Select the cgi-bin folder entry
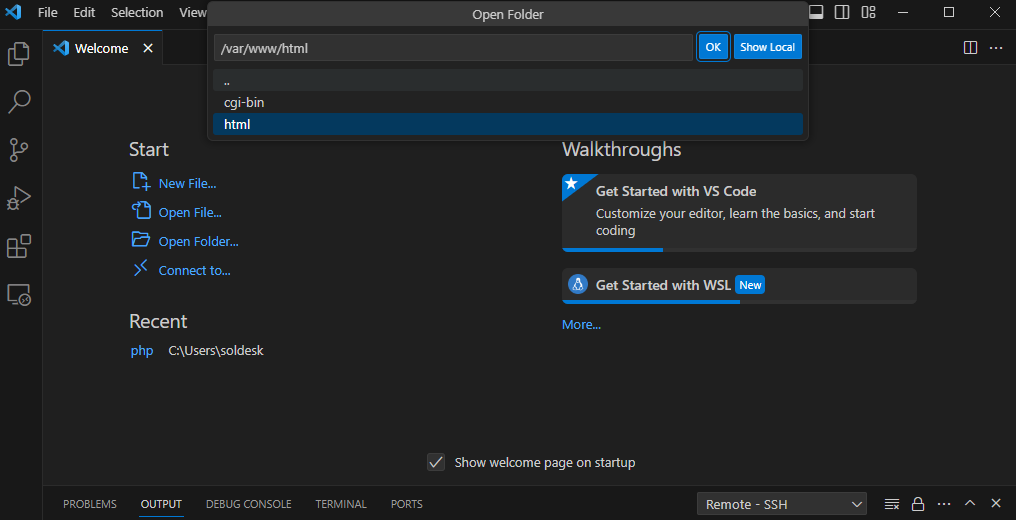The width and height of the screenshot is (1016, 520). coord(508,102)
